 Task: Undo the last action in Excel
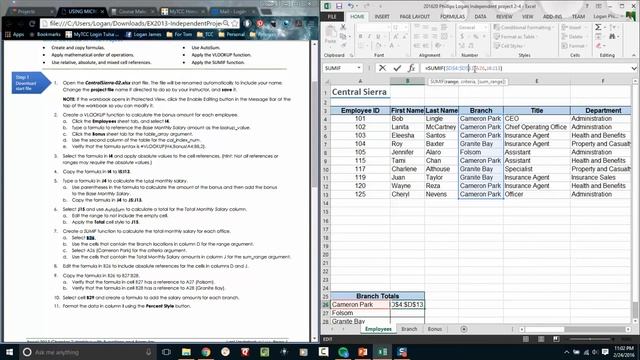click(x=351, y=6)
